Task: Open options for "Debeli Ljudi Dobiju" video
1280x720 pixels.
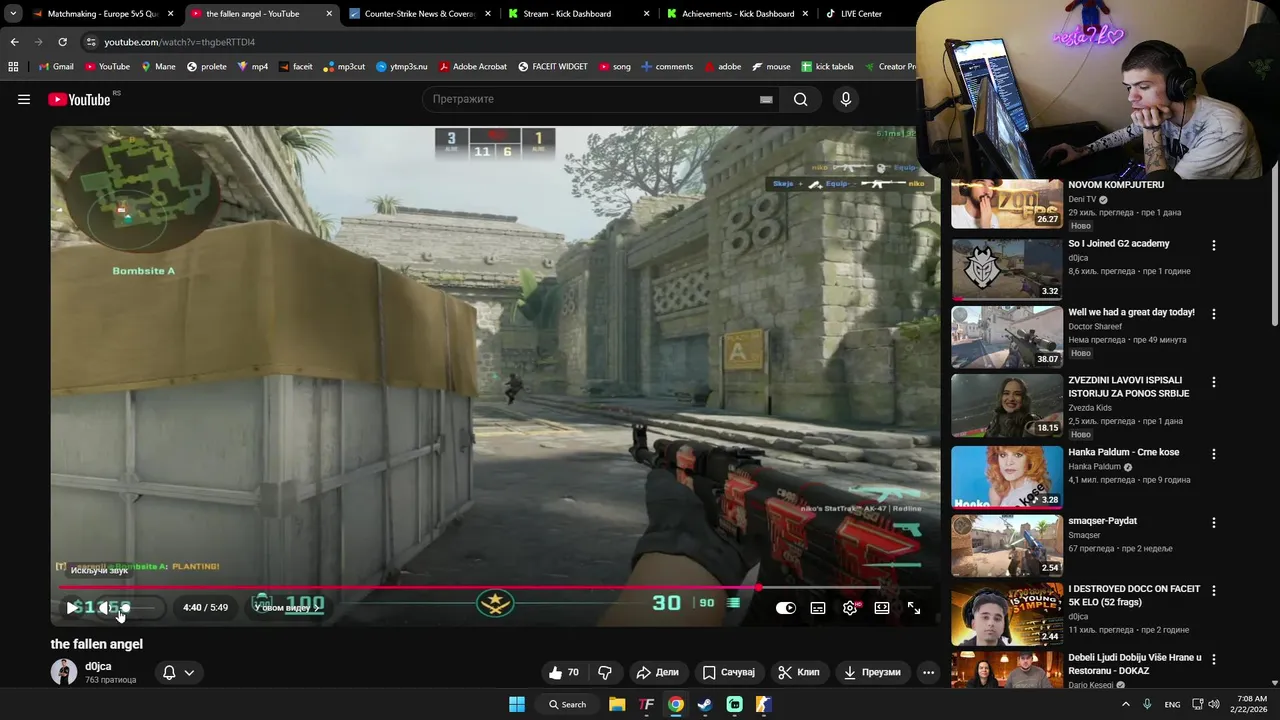Action: pyautogui.click(x=1214, y=660)
